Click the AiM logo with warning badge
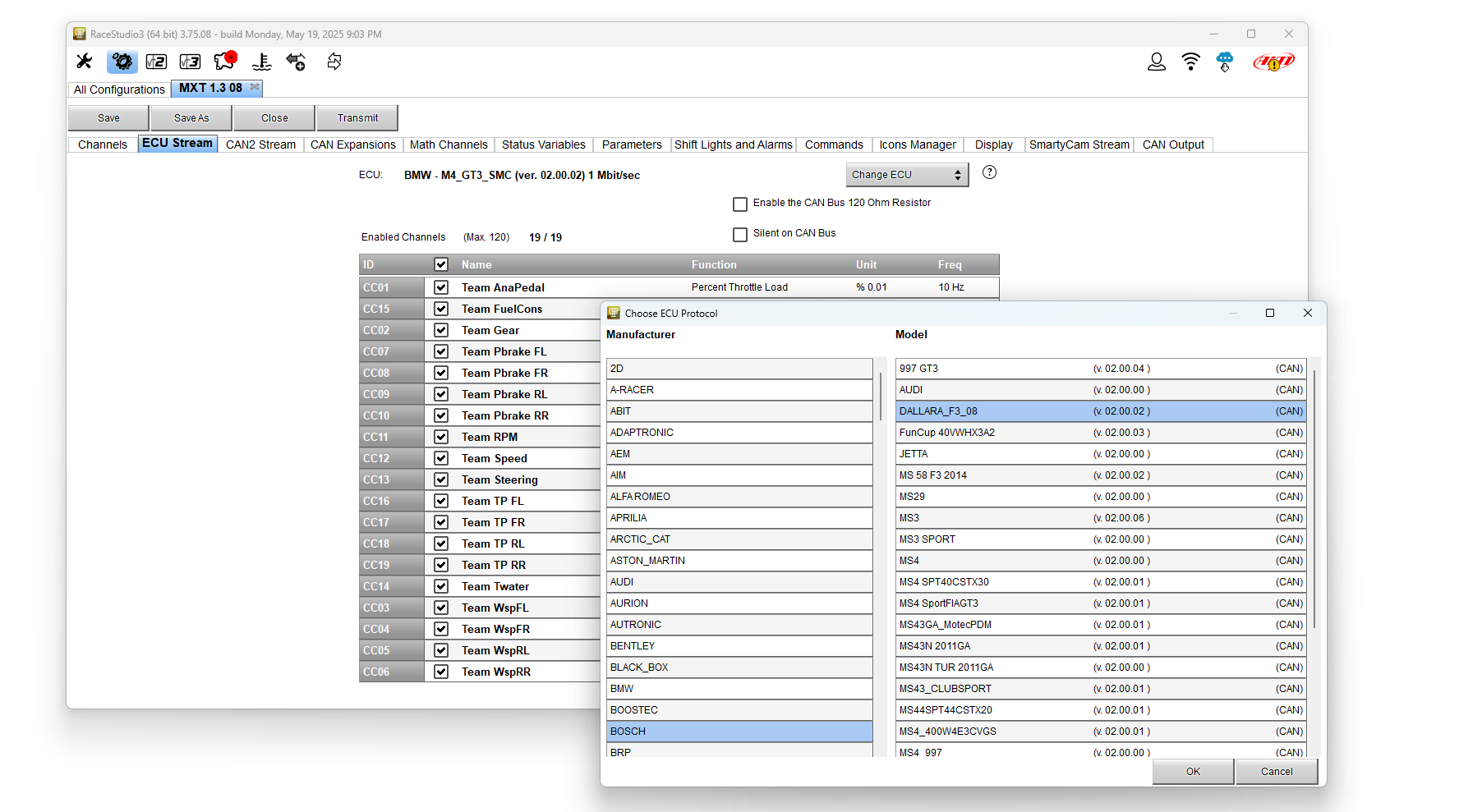This screenshot has width=1459, height=812. (1273, 62)
